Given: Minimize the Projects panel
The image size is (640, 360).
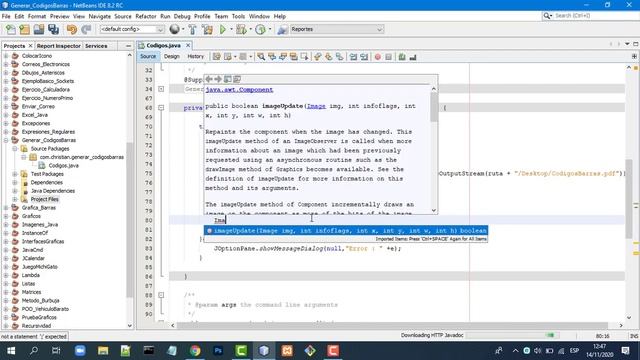Looking at the screenshot, I should pyautogui.click(x=129, y=46).
